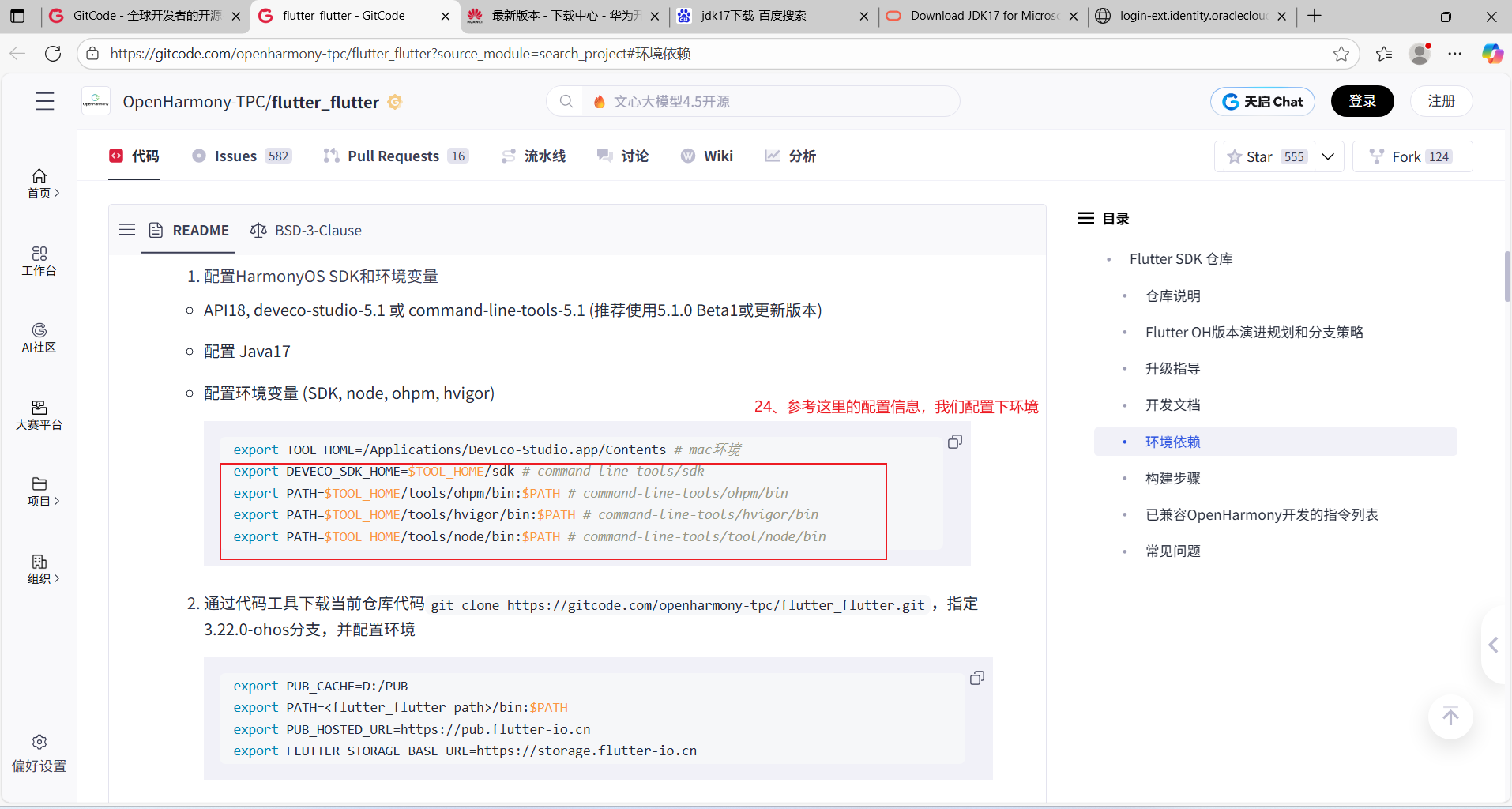Select the BSD-3-Clause license tab

coord(306,230)
